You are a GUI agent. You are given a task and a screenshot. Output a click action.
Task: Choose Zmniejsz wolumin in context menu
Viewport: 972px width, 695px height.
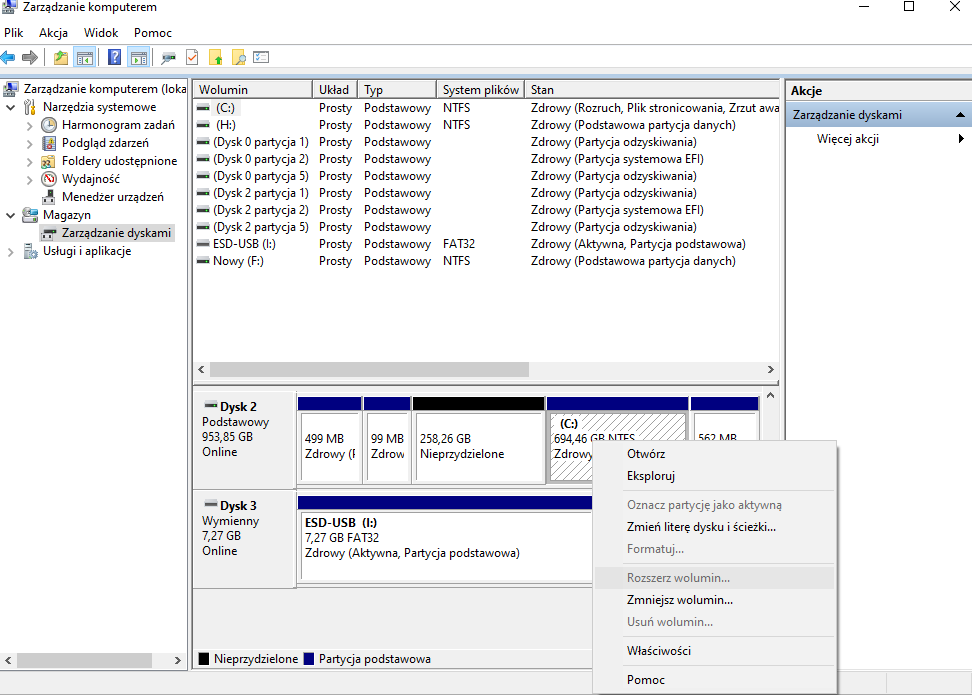[x=714, y=600]
